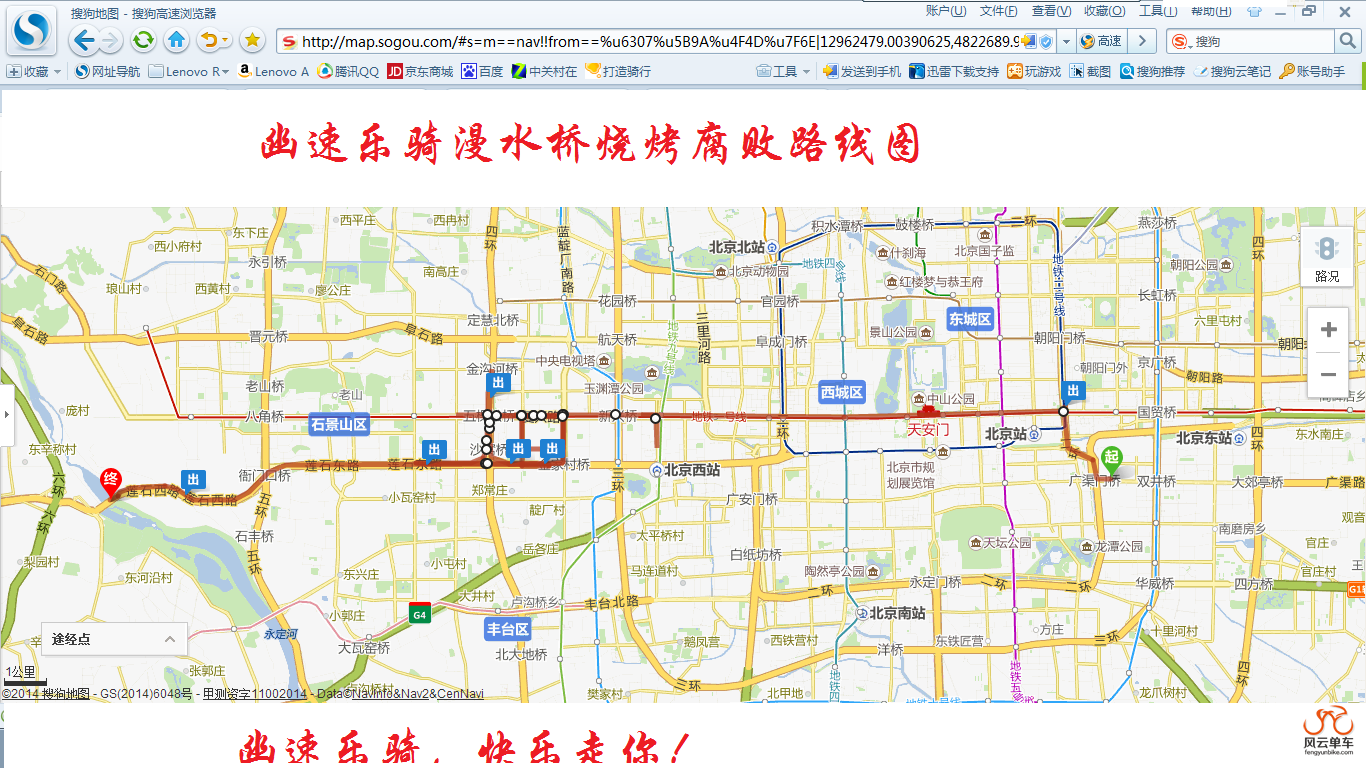Open 迅雷下载支持 Thunder download support
1366x768 pixels.
coord(915,71)
